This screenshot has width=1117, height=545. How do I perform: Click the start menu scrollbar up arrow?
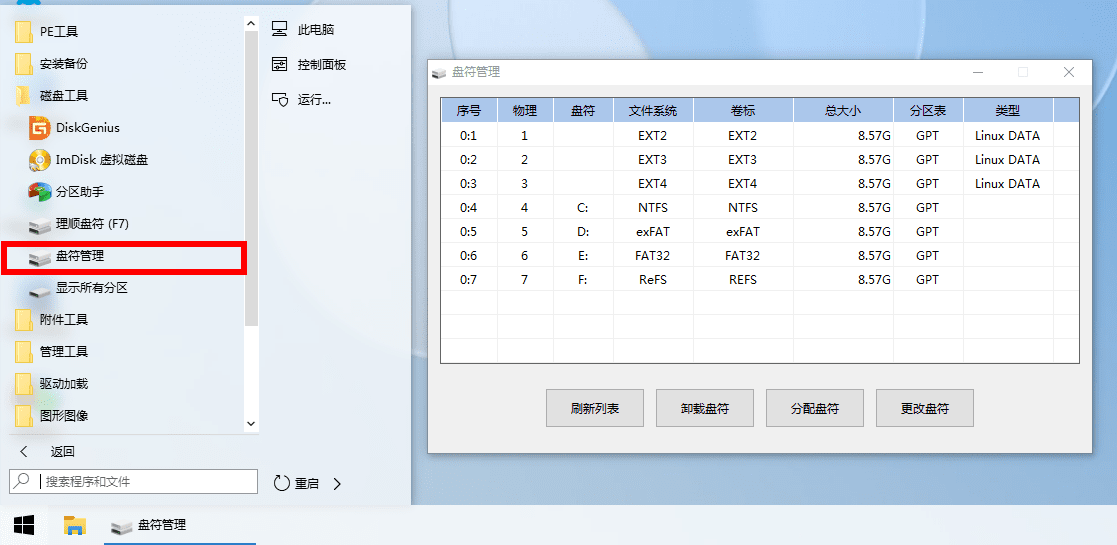coord(251,24)
